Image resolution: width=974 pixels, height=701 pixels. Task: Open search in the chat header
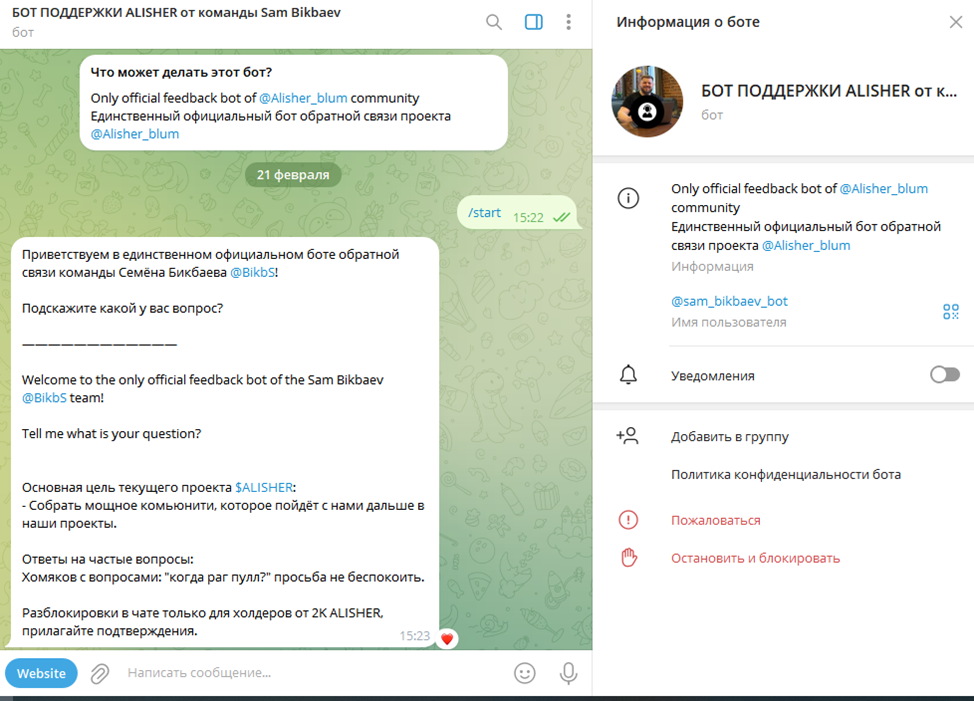494,22
